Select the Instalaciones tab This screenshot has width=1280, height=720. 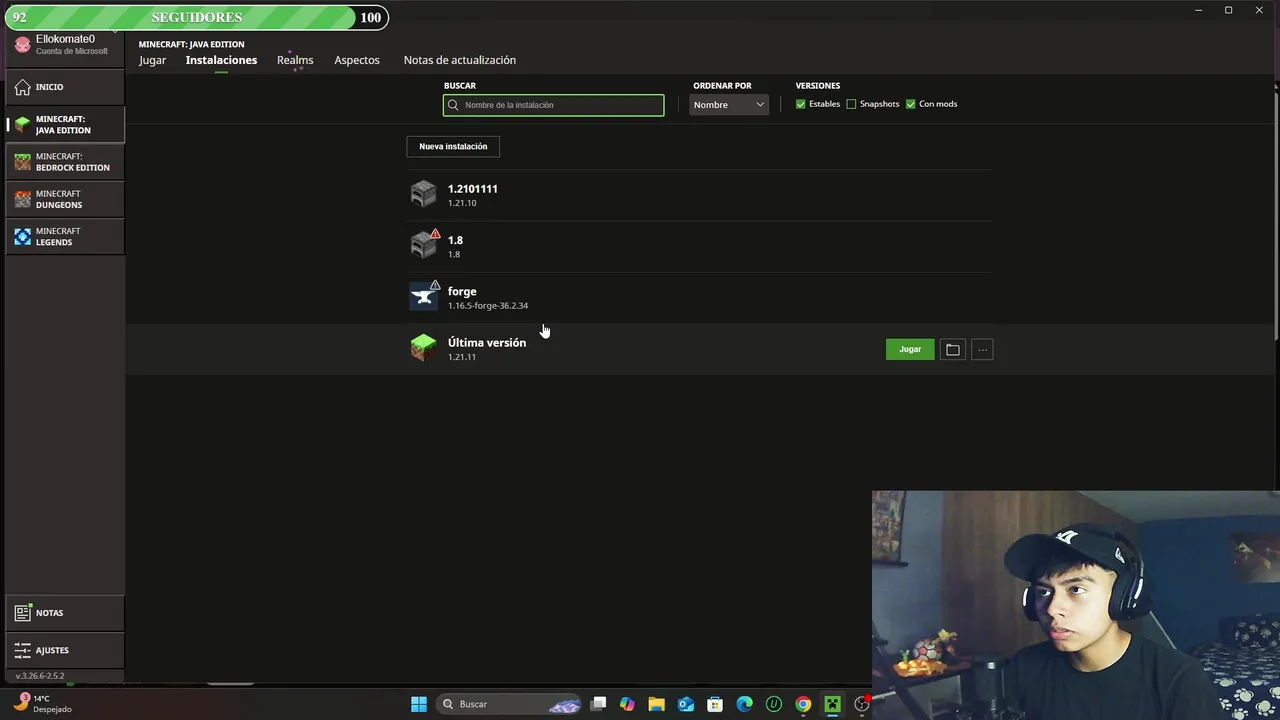click(x=221, y=60)
